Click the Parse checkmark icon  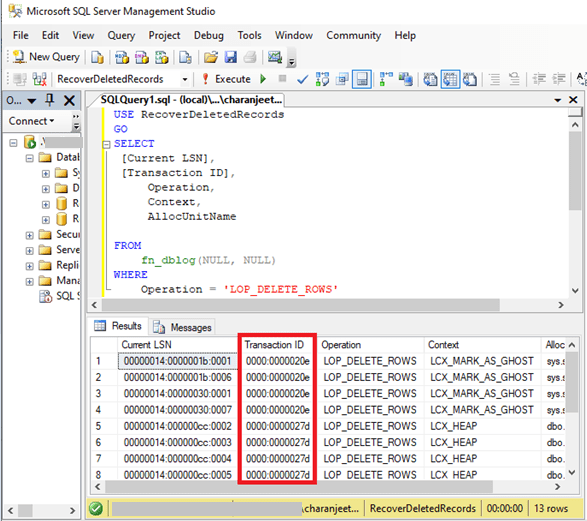tap(302, 79)
